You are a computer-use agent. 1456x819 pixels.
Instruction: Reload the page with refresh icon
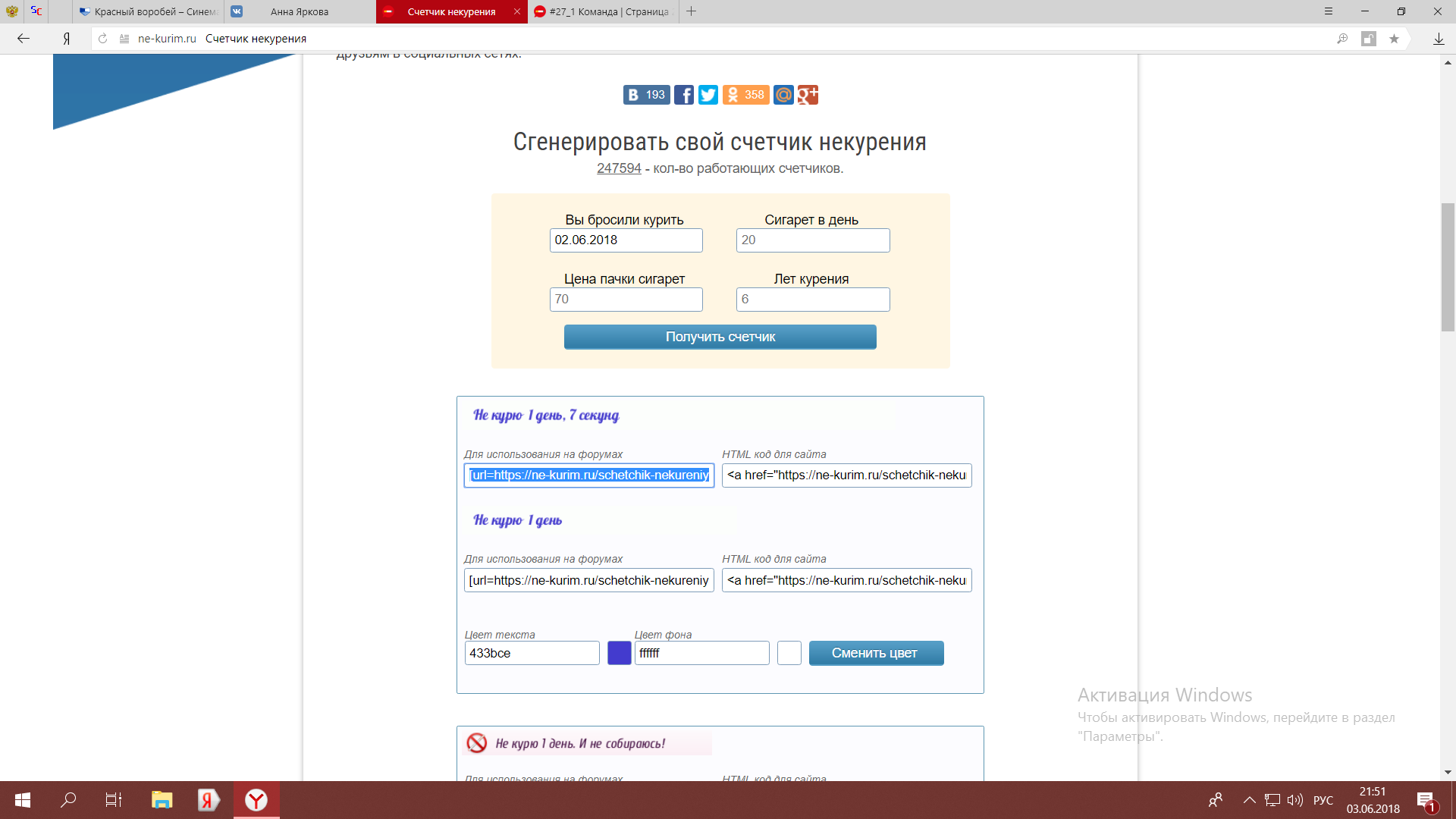click(103, 39)
